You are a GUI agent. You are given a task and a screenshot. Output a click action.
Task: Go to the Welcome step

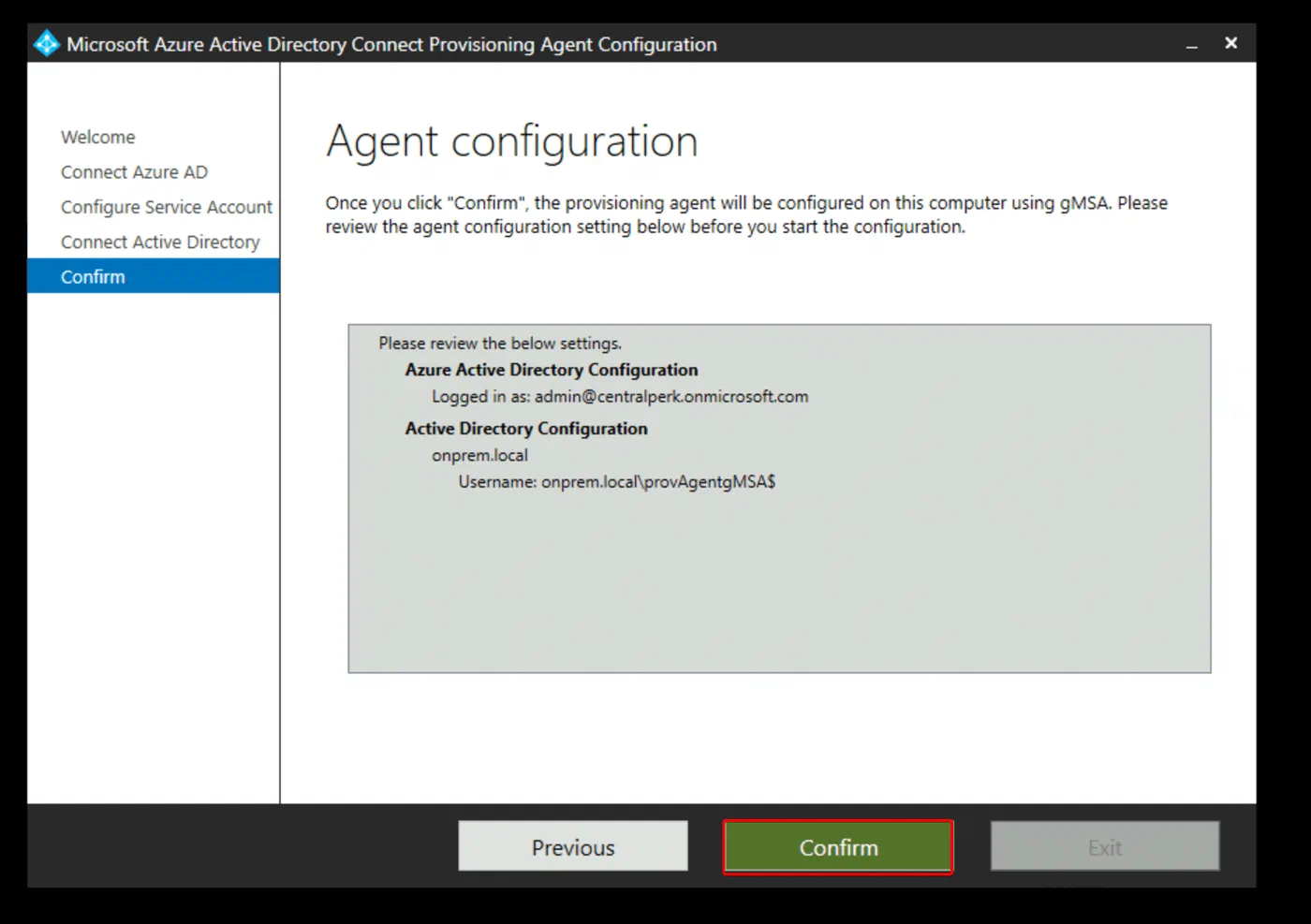coord(98,137)
